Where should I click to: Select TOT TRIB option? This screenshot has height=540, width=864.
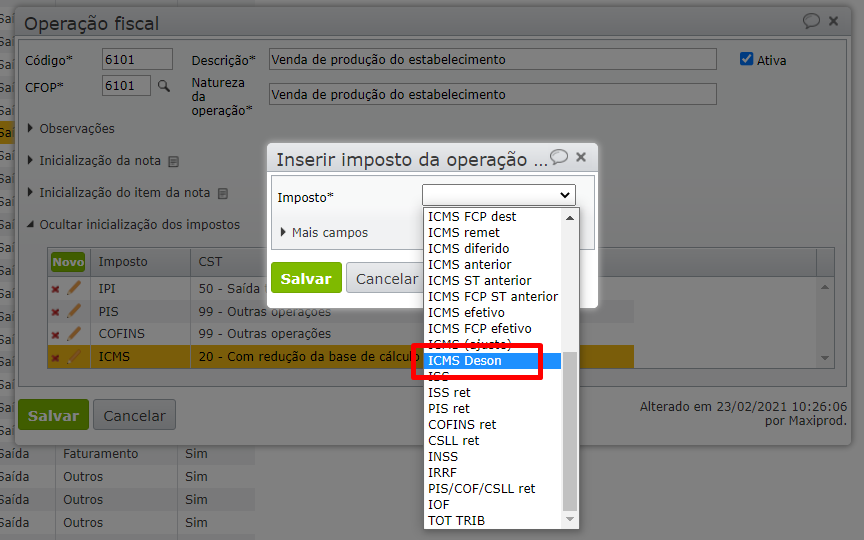click(493, 520)
